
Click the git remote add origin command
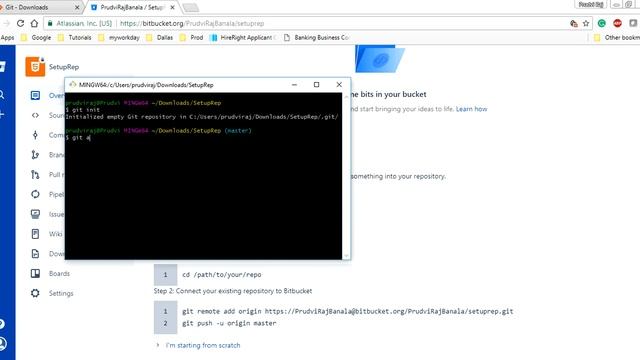(x=348, y=311)
